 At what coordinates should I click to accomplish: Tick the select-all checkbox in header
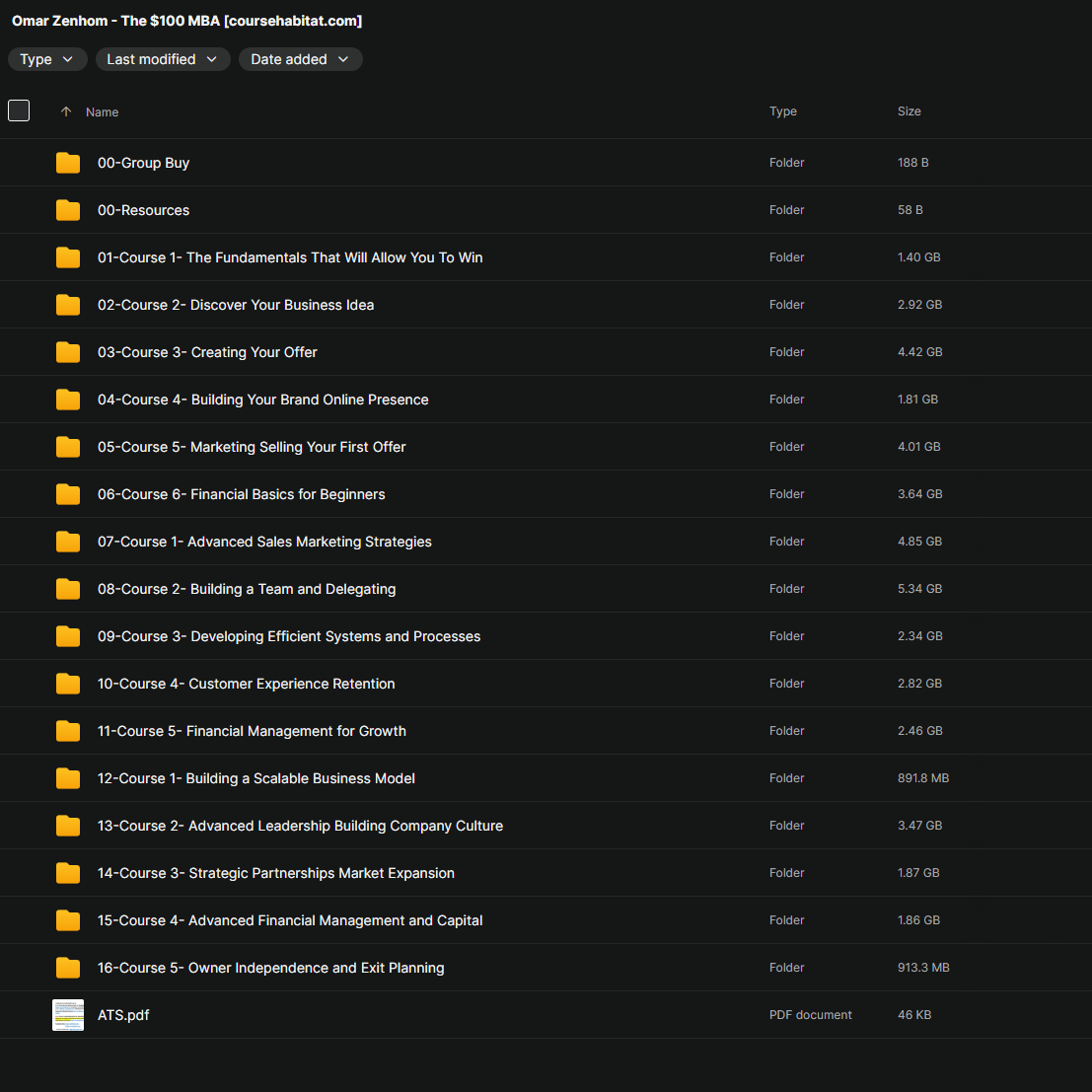tap(19, 110)
